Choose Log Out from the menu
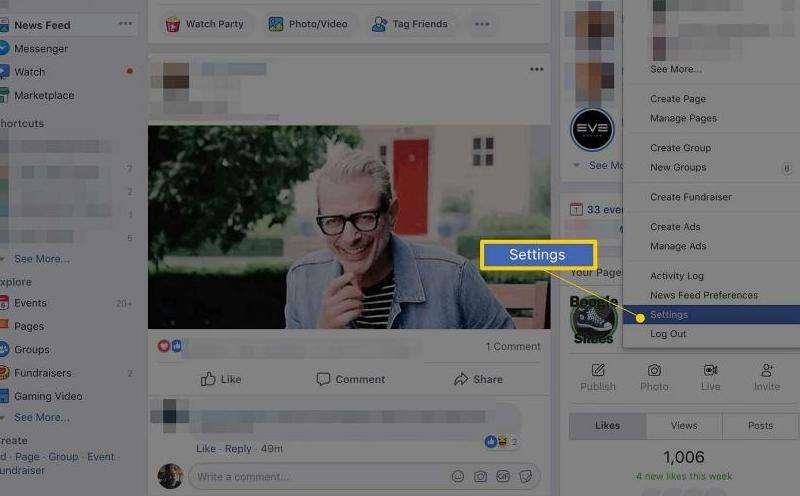 click(x=668, y=334)
